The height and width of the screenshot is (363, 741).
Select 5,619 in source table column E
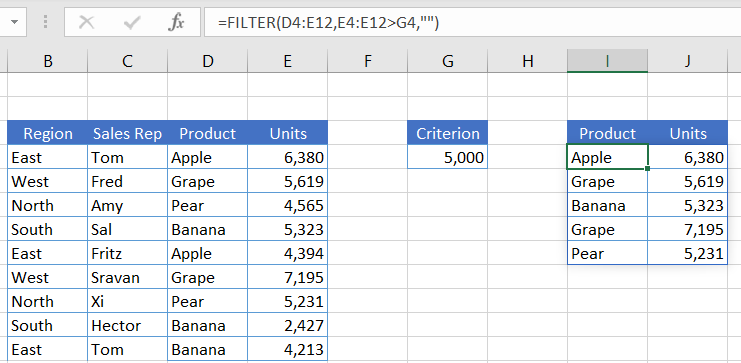tap(287, 181)
